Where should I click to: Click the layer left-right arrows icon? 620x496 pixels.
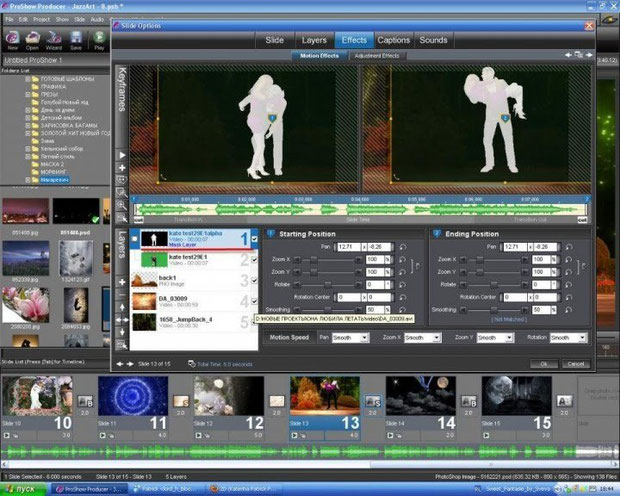122,320
